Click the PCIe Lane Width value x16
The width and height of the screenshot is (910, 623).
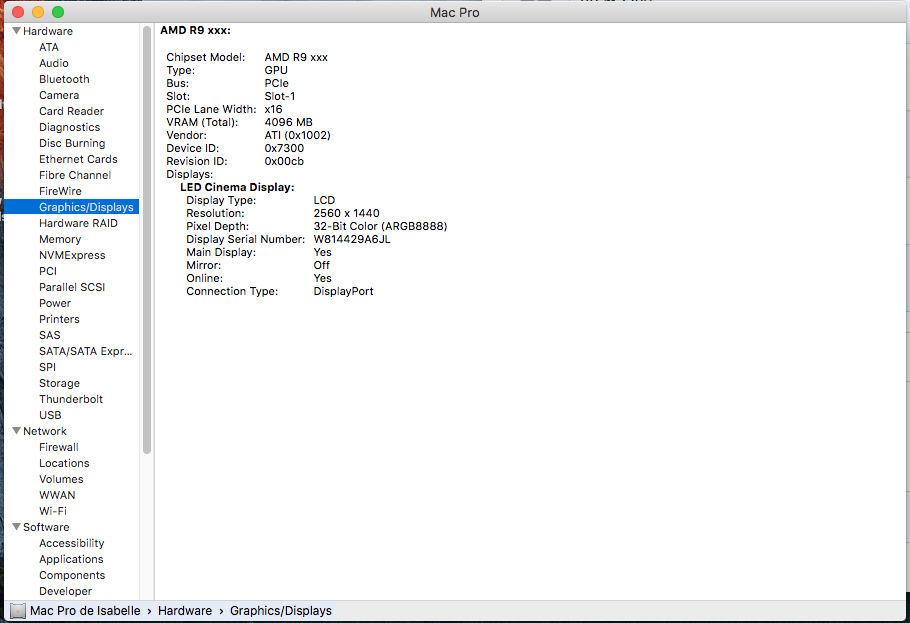(273, 109)
